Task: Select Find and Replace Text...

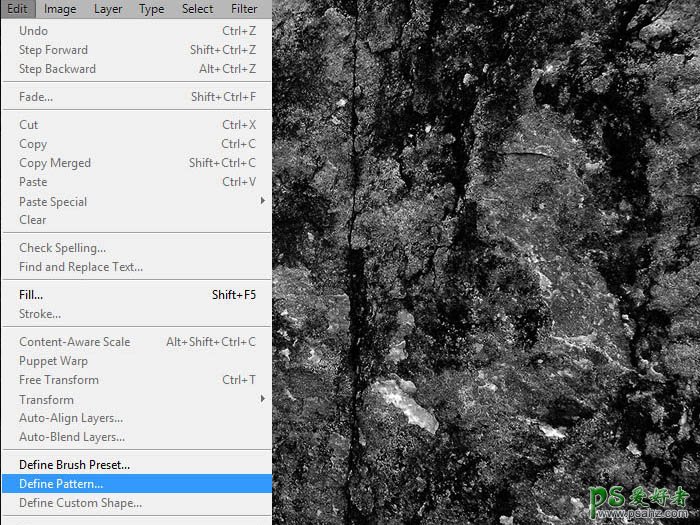Action: [137, 267]
